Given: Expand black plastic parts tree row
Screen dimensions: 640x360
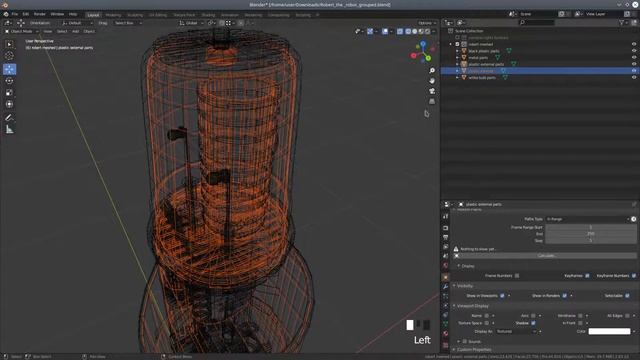Looking at the screenshot, I should tap(457, 51).
